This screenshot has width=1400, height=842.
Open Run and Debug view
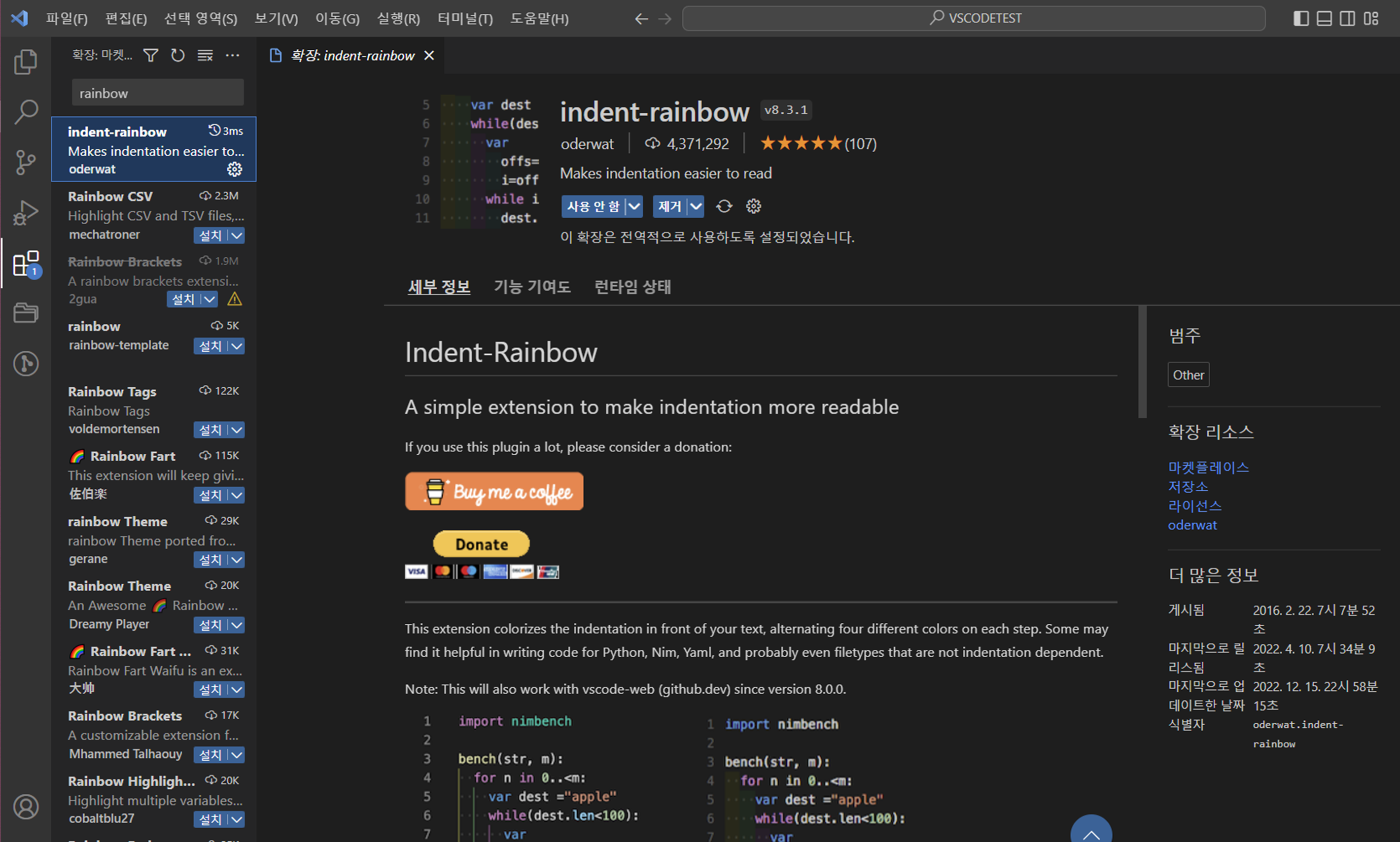click(x=26, y=213)
